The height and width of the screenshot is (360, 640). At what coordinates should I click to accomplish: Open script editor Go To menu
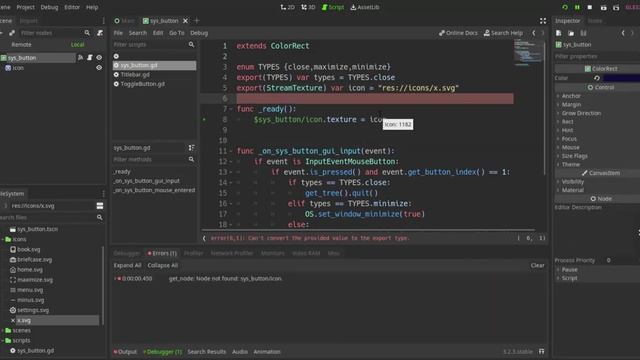click(x=177, y=33)
